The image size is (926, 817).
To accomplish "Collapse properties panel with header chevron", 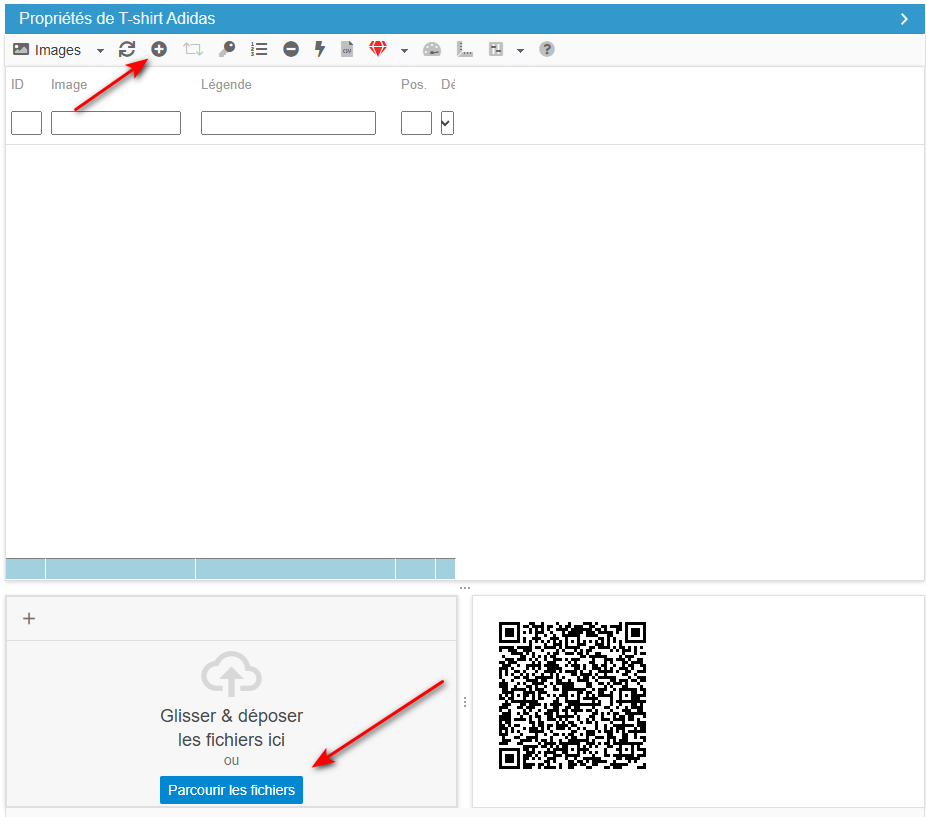I will click(904, 19).
